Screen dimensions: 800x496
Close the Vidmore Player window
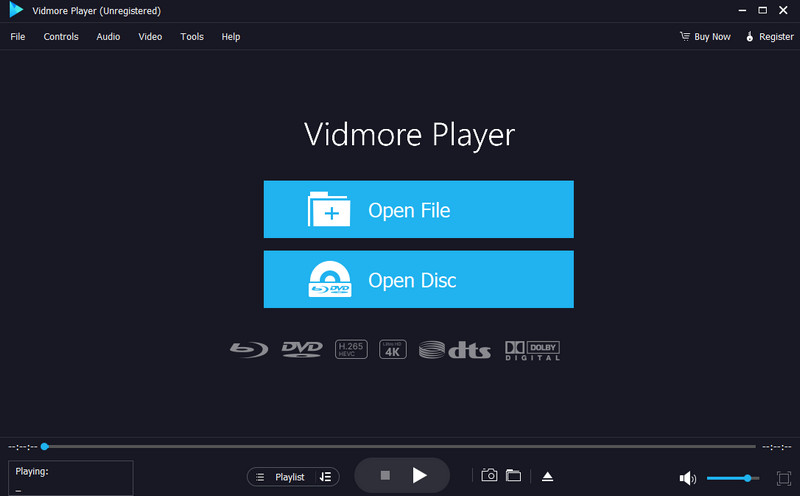[x=783, y=10]
